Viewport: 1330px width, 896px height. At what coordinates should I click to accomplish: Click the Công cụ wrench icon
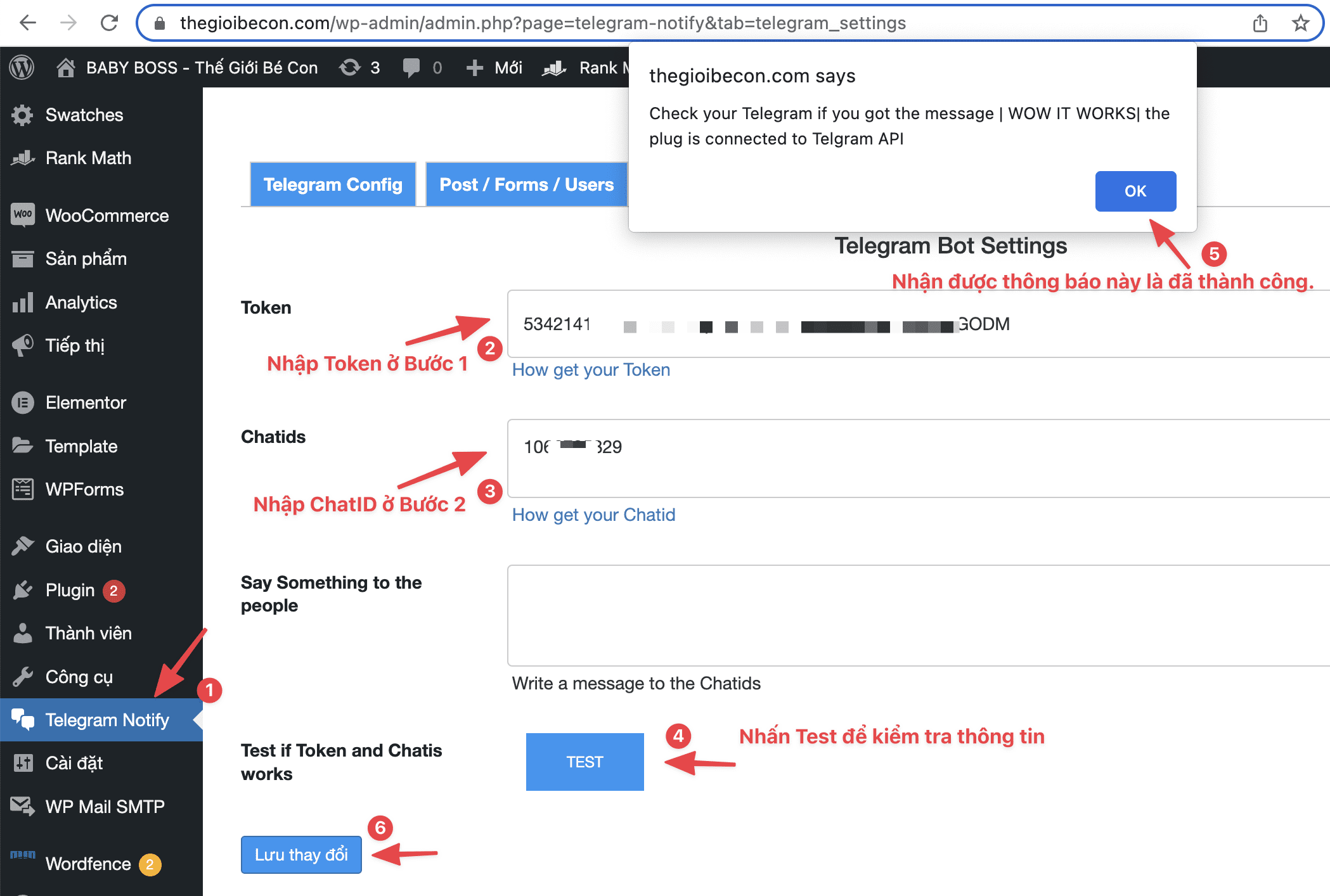(22, 677)
